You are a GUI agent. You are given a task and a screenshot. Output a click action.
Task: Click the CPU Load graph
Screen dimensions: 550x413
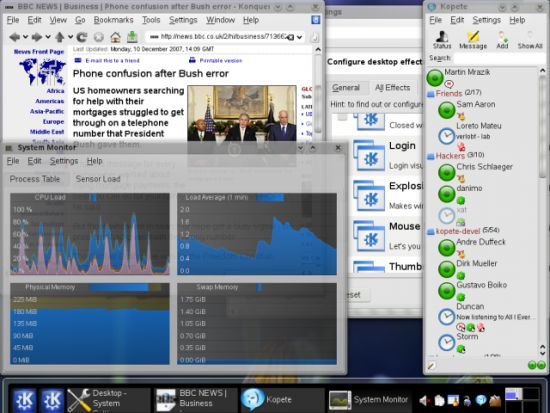[x=90, y=234]
